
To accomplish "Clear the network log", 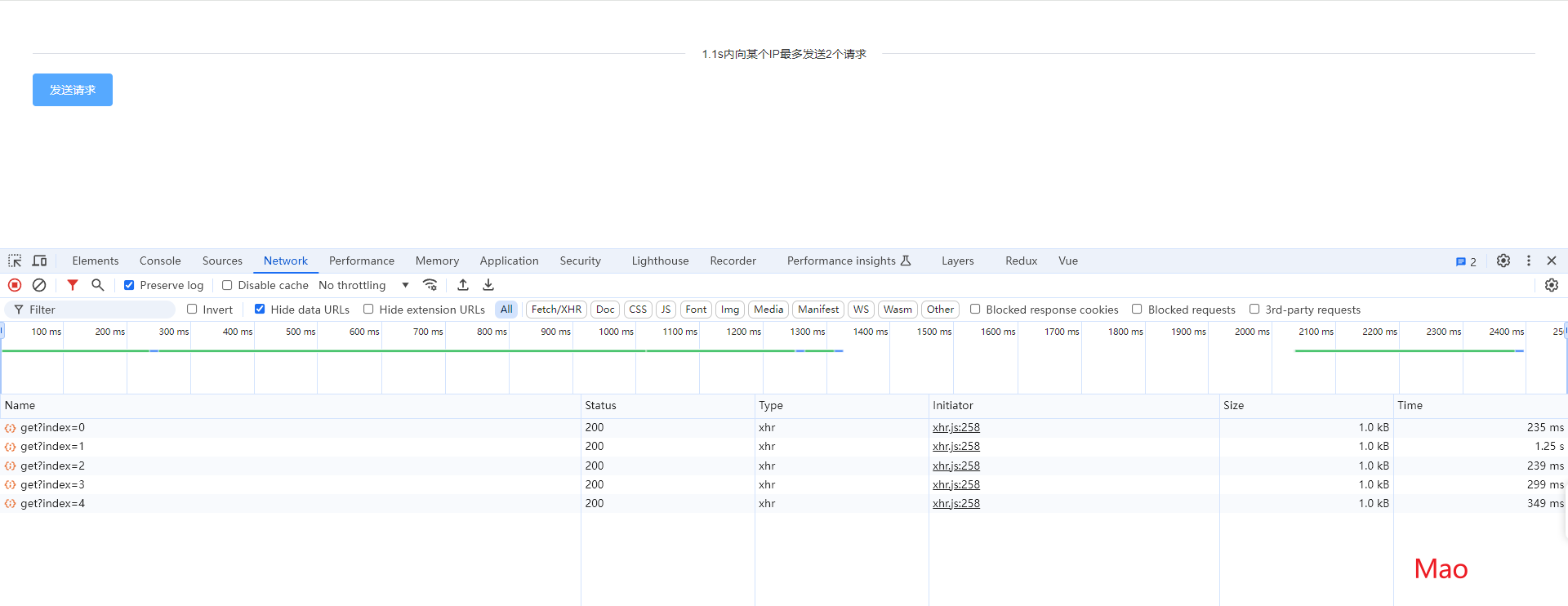I will click(x=39, y=285).
